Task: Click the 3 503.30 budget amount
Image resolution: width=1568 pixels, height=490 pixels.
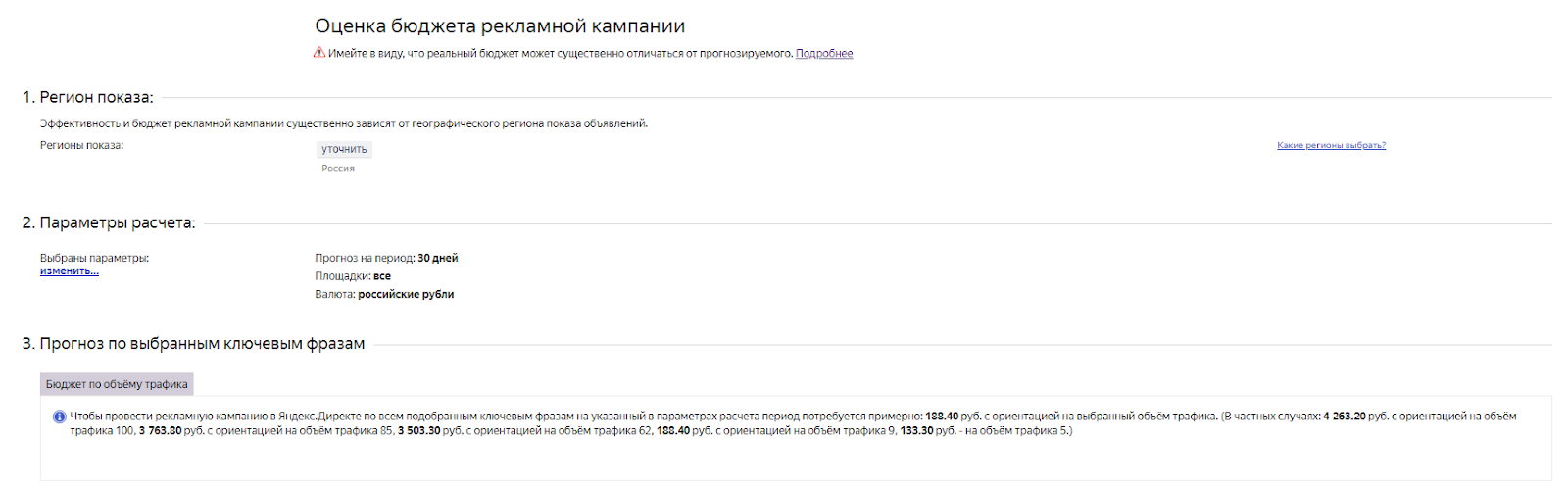Action: [x=419, y=431]
